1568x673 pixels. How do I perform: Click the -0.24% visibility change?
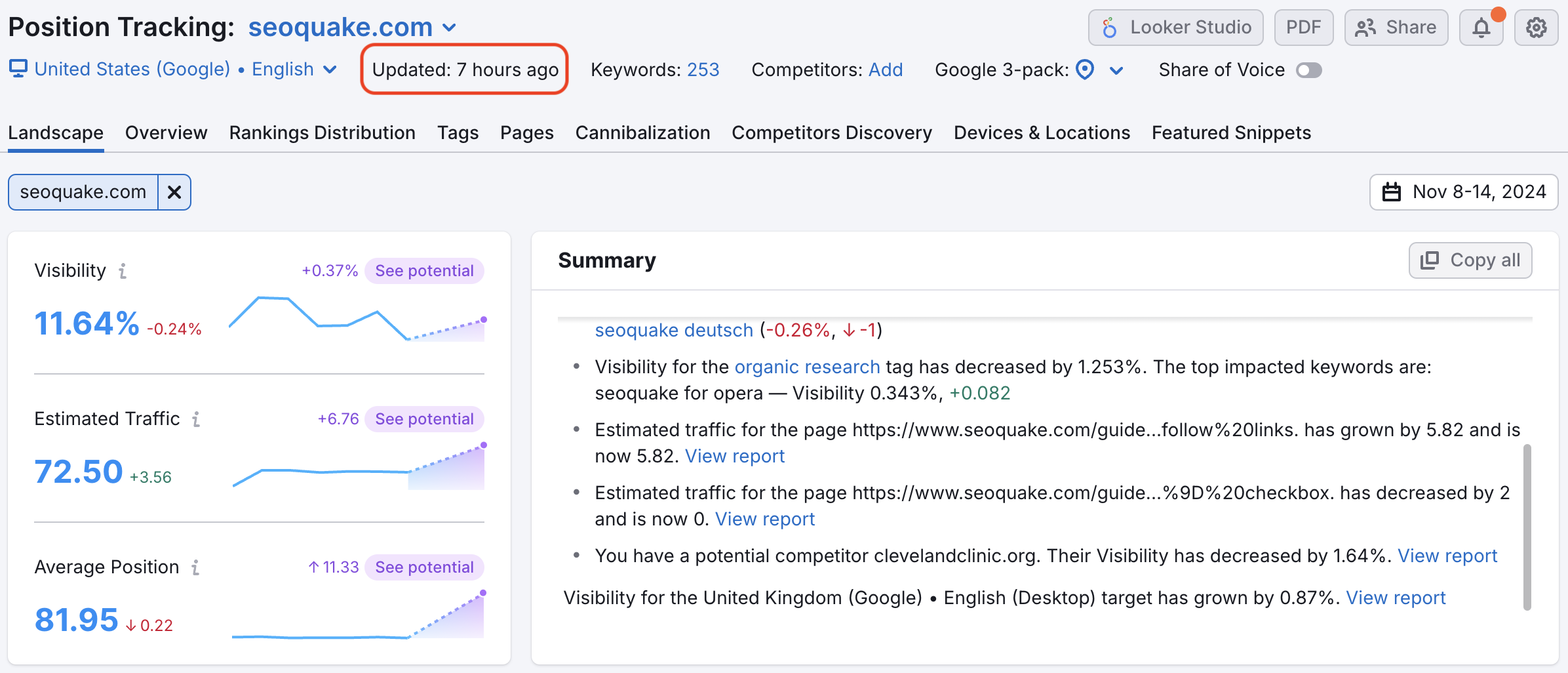174,329
